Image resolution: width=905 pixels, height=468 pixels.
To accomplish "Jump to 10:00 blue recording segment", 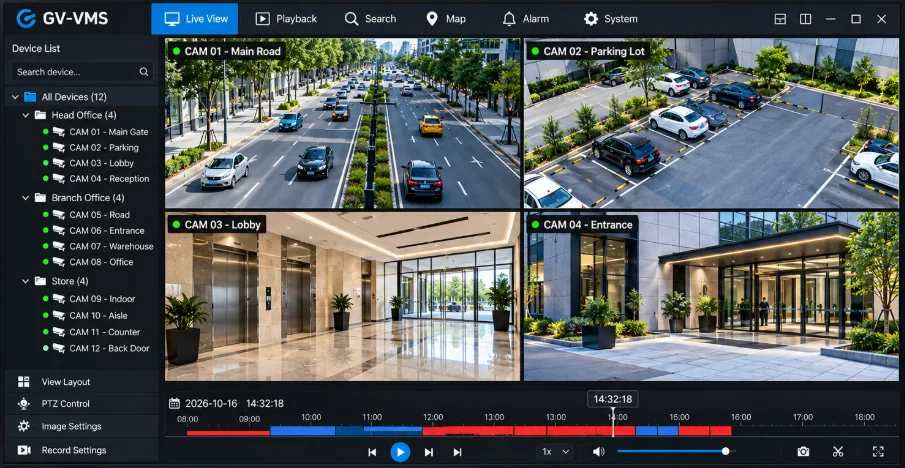I will click(x=302, y=430).
